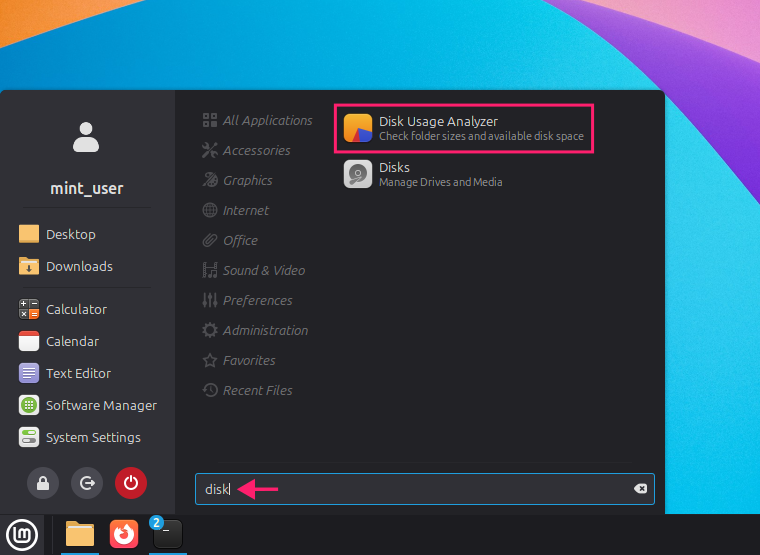Select All Applications category
The height and width of the screenshot is (555, 760).
point(257,120)
